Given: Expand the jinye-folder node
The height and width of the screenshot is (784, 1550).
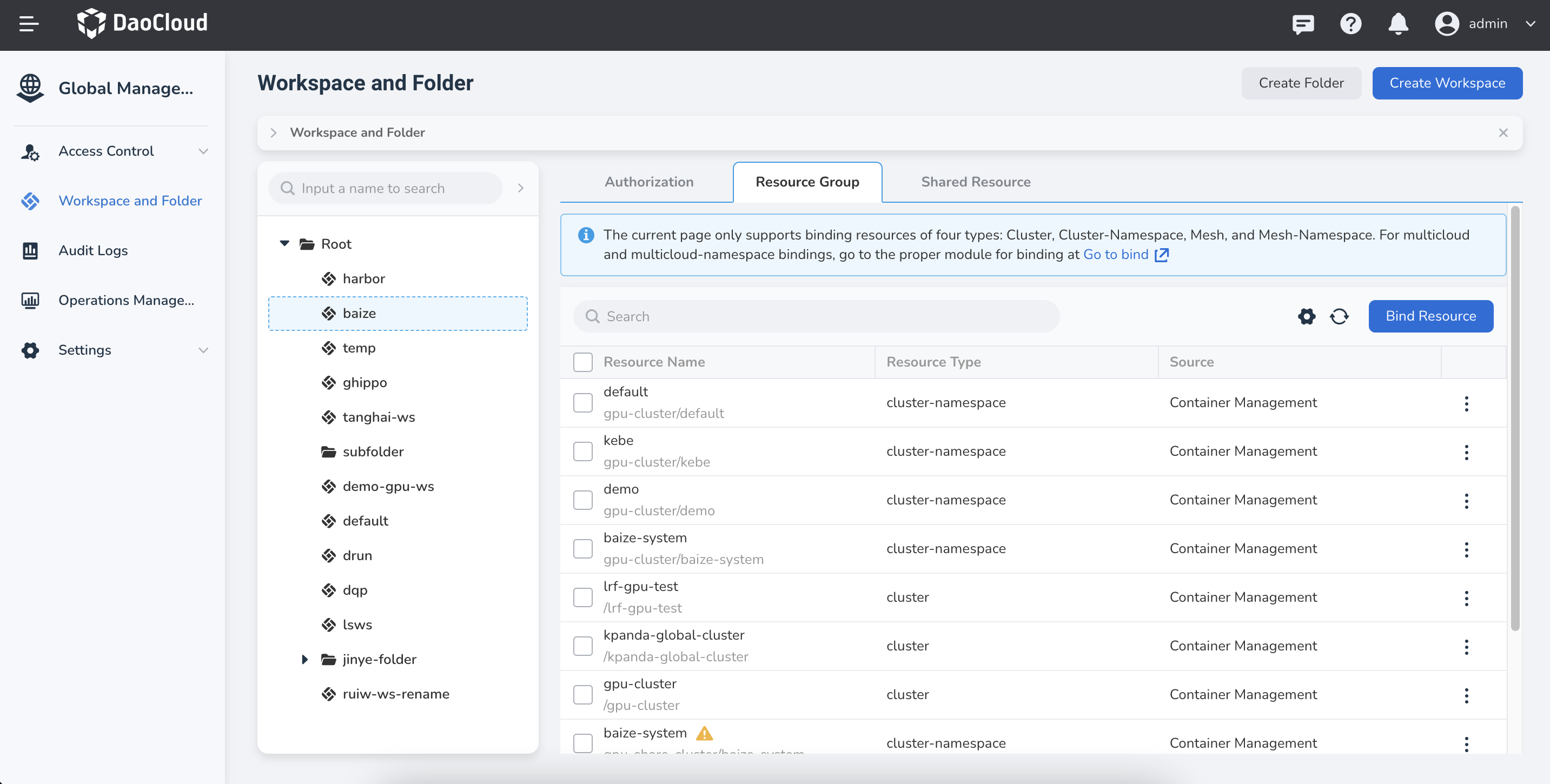Looking at the screenshot, I should [x=304, y=660].
